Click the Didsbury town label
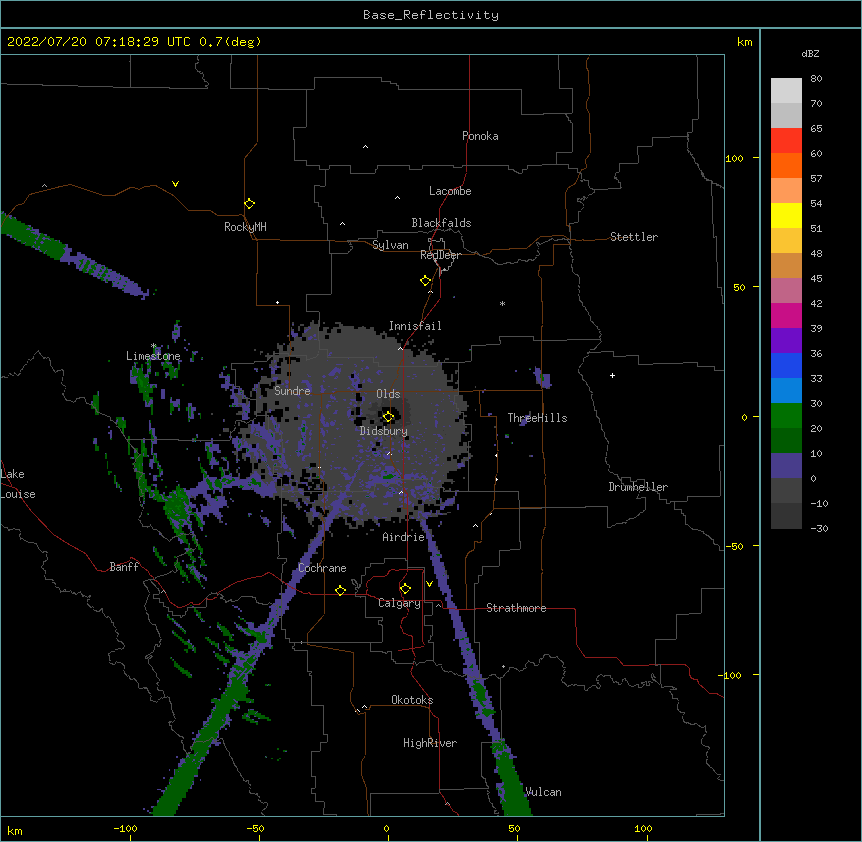Screen dimensions: 862x842 point(384,431)
